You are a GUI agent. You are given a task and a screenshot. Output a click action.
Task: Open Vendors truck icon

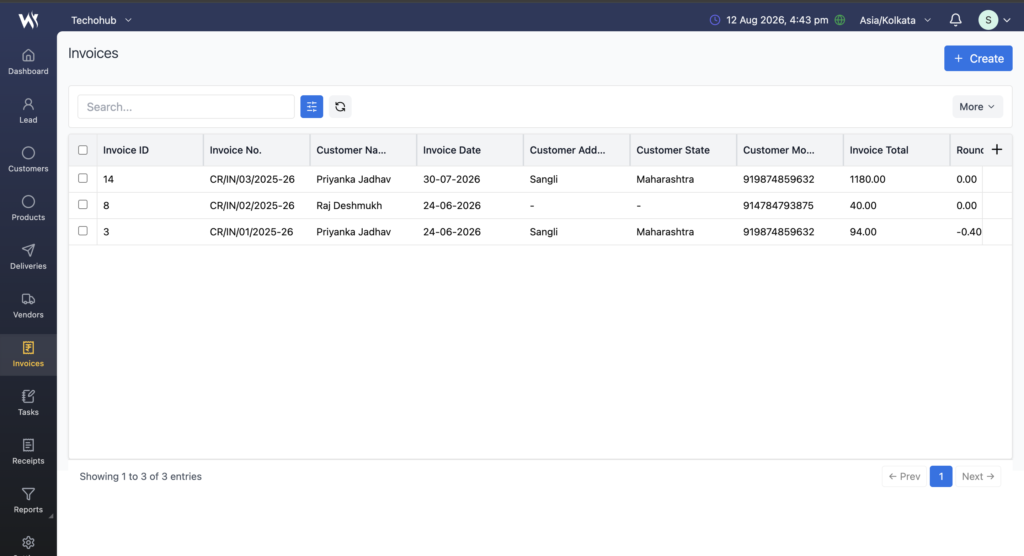pyautogui.click(x=28, y=299)
